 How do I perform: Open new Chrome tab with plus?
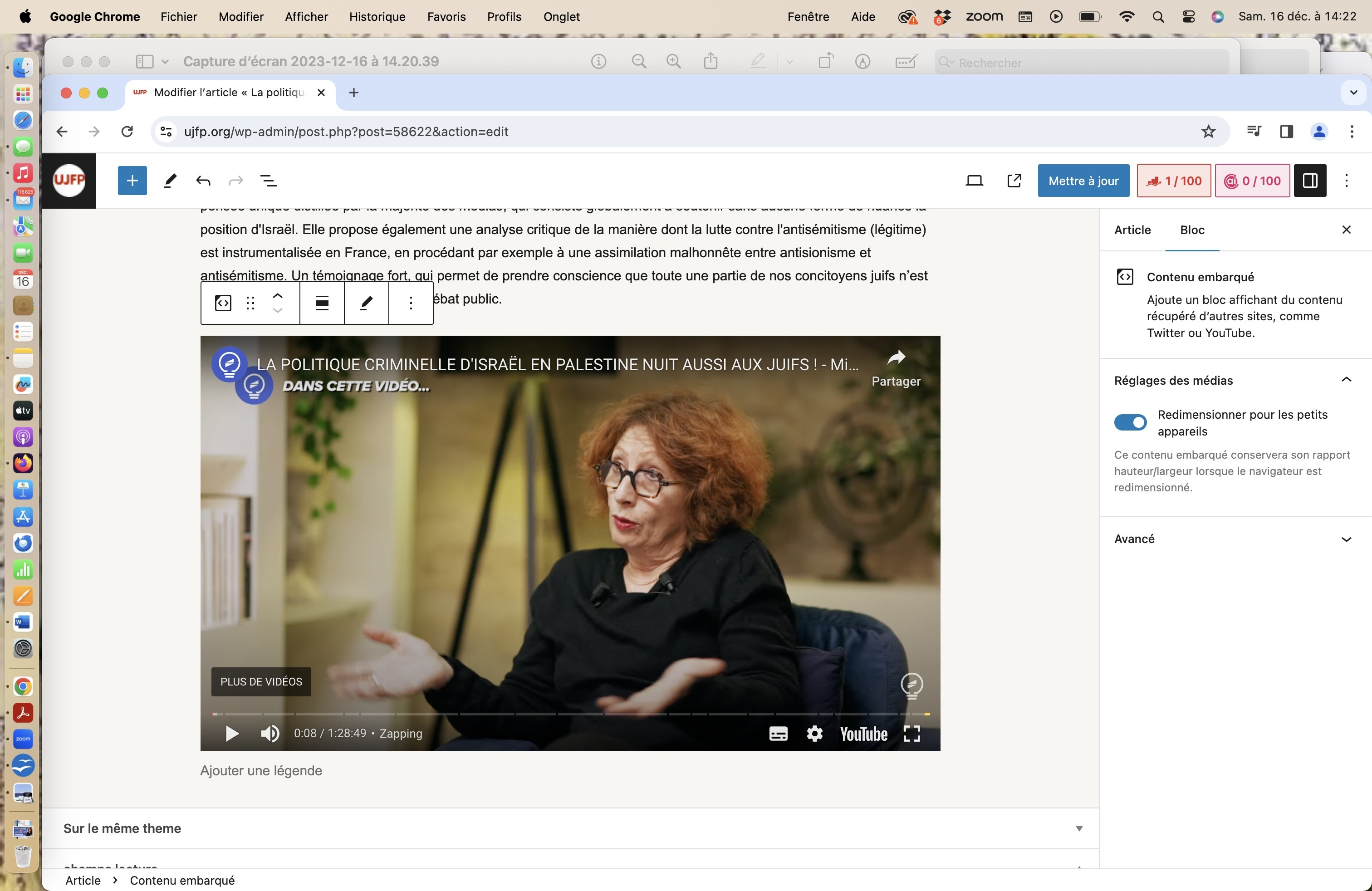point(354,93)
